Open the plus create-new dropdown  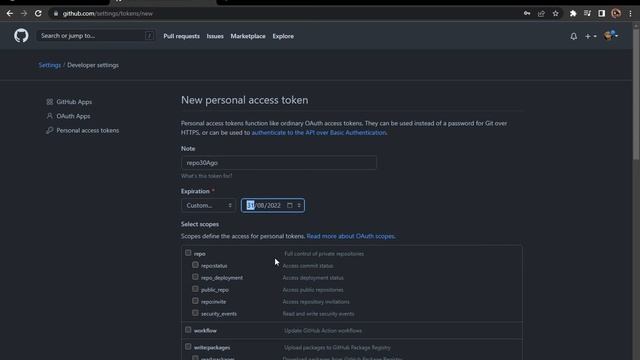click(x=591, y=36)
